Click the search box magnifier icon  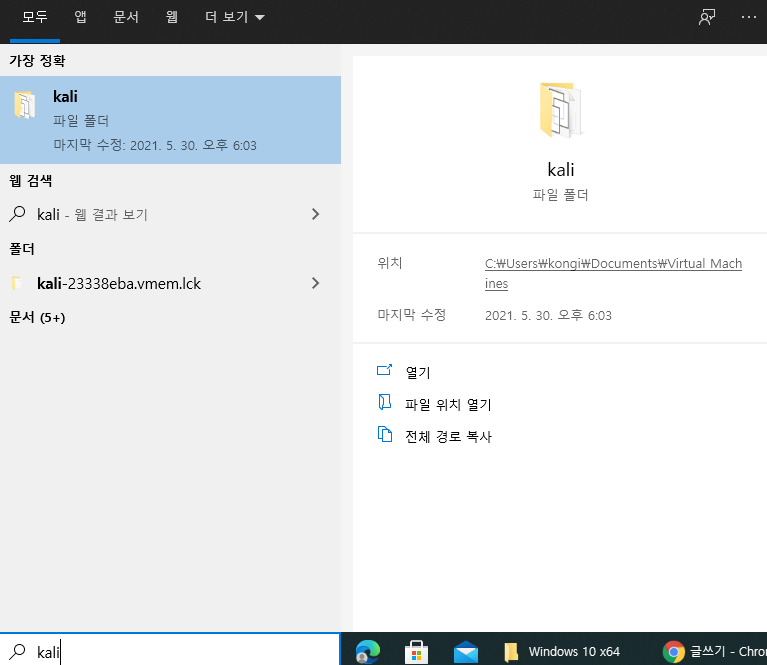[18, 651]
